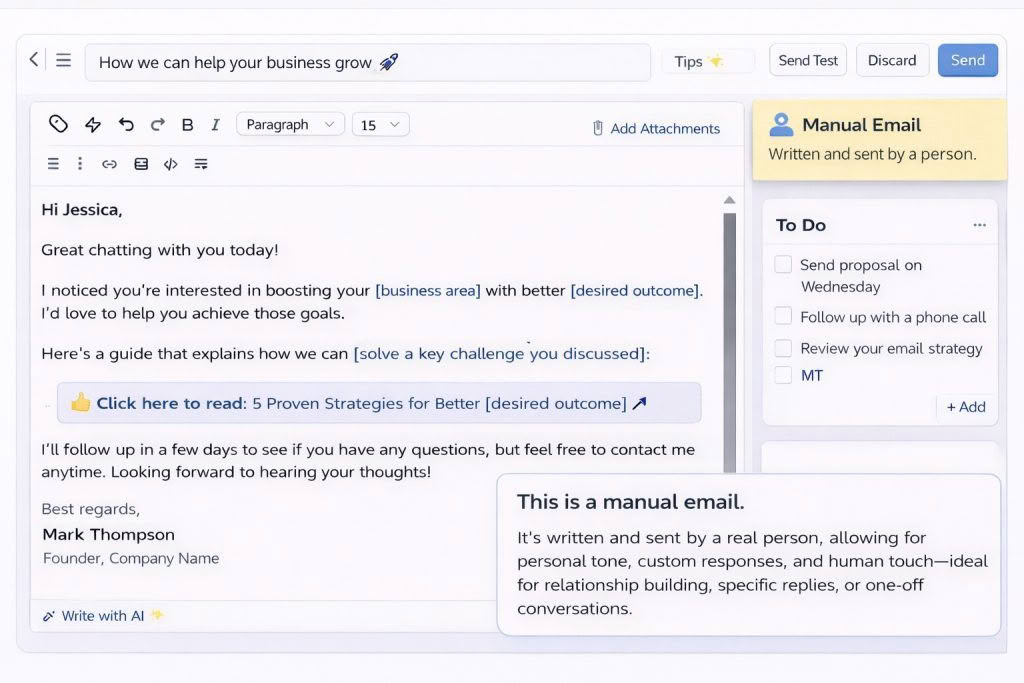Open the font size 15 dropdown
Screen dimensions: 1024x683
coord(380,124)
